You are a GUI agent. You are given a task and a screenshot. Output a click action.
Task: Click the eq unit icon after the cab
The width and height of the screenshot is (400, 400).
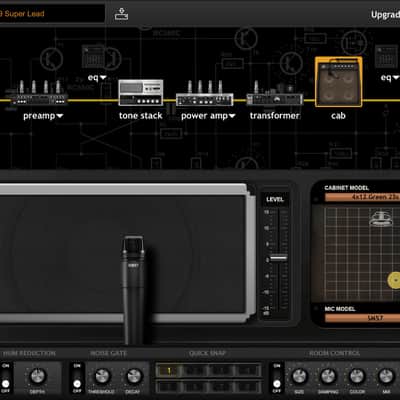[387, 57]
